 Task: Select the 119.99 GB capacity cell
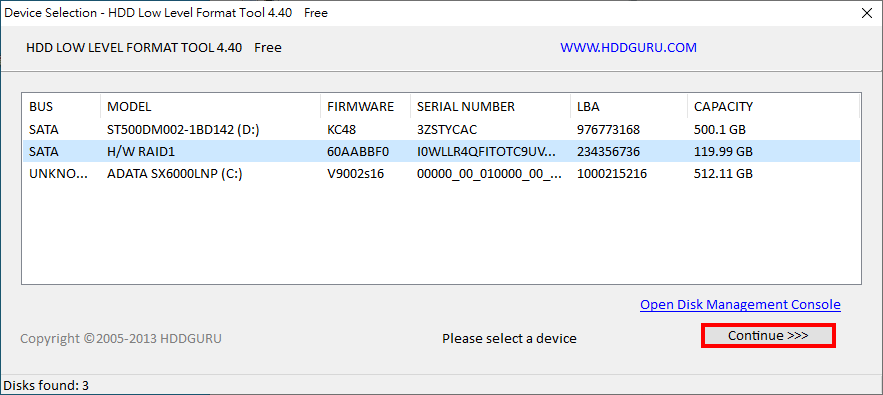click(x=723, y=152)
